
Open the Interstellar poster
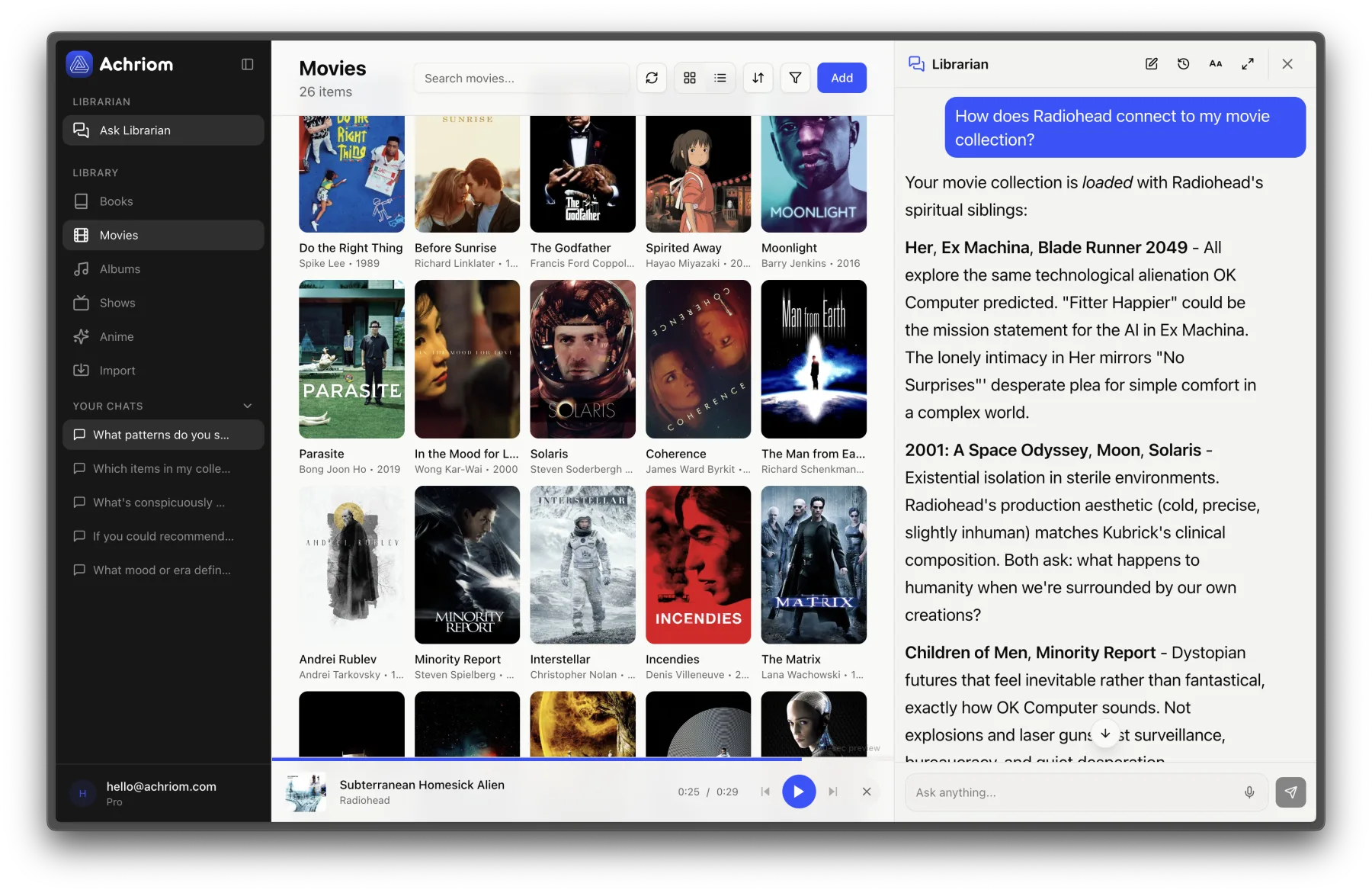583,565
